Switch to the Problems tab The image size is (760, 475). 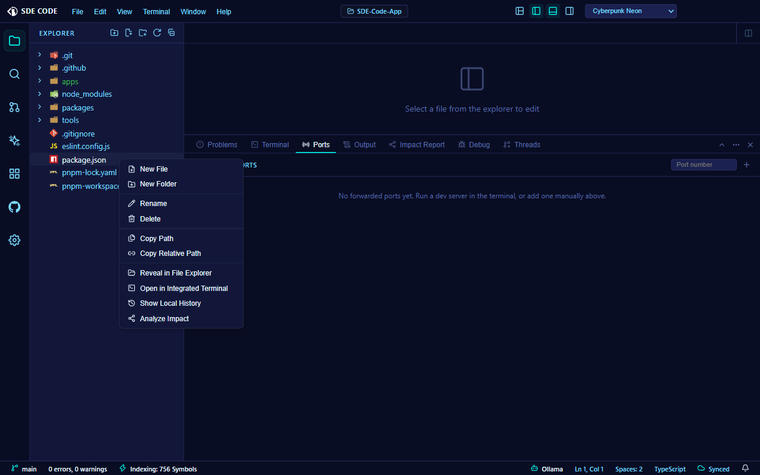pyautogui.click(x=217, y=145)
